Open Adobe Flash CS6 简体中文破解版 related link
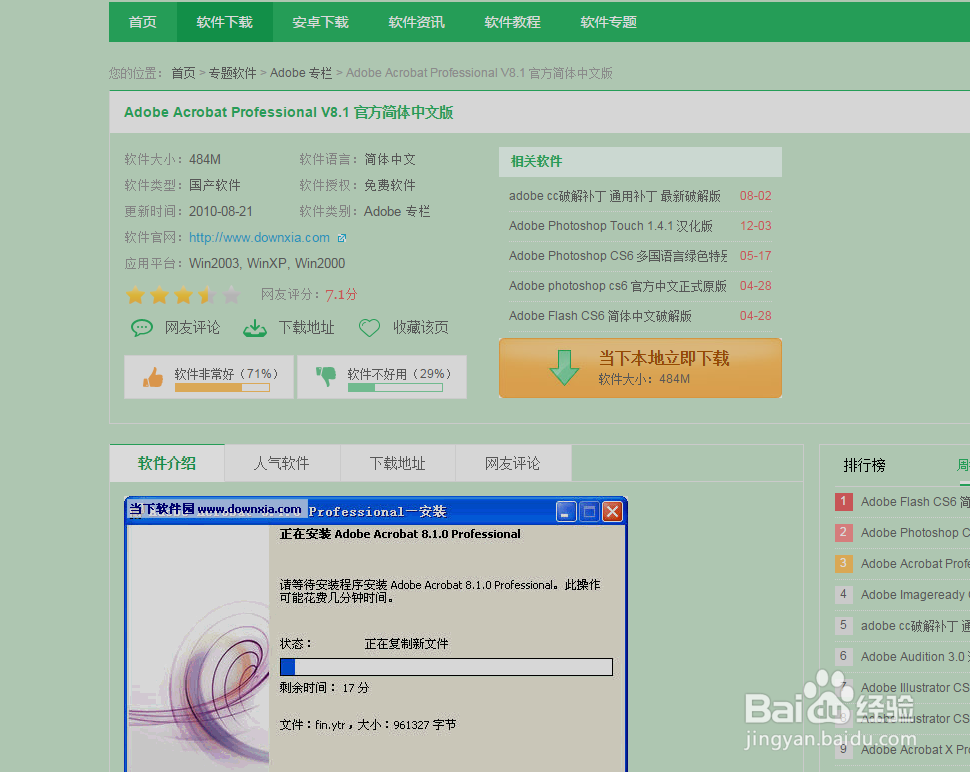The height and width of the screenshot is (772, 970). pyautogui.click(x=600, y=315)
